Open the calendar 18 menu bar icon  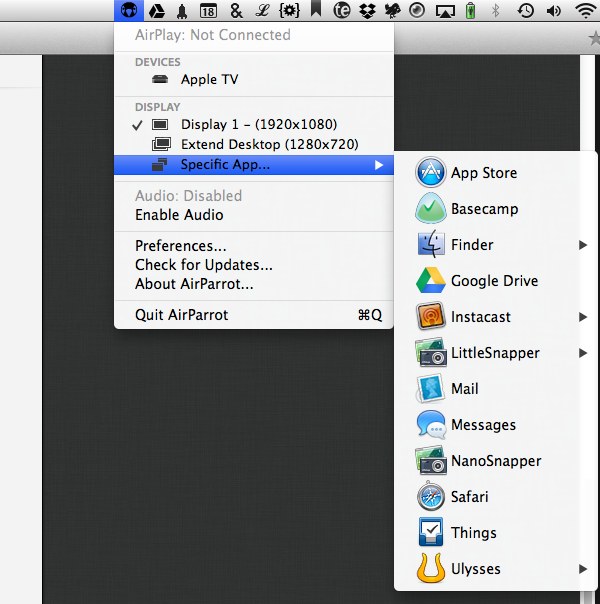tap(208, 11)
